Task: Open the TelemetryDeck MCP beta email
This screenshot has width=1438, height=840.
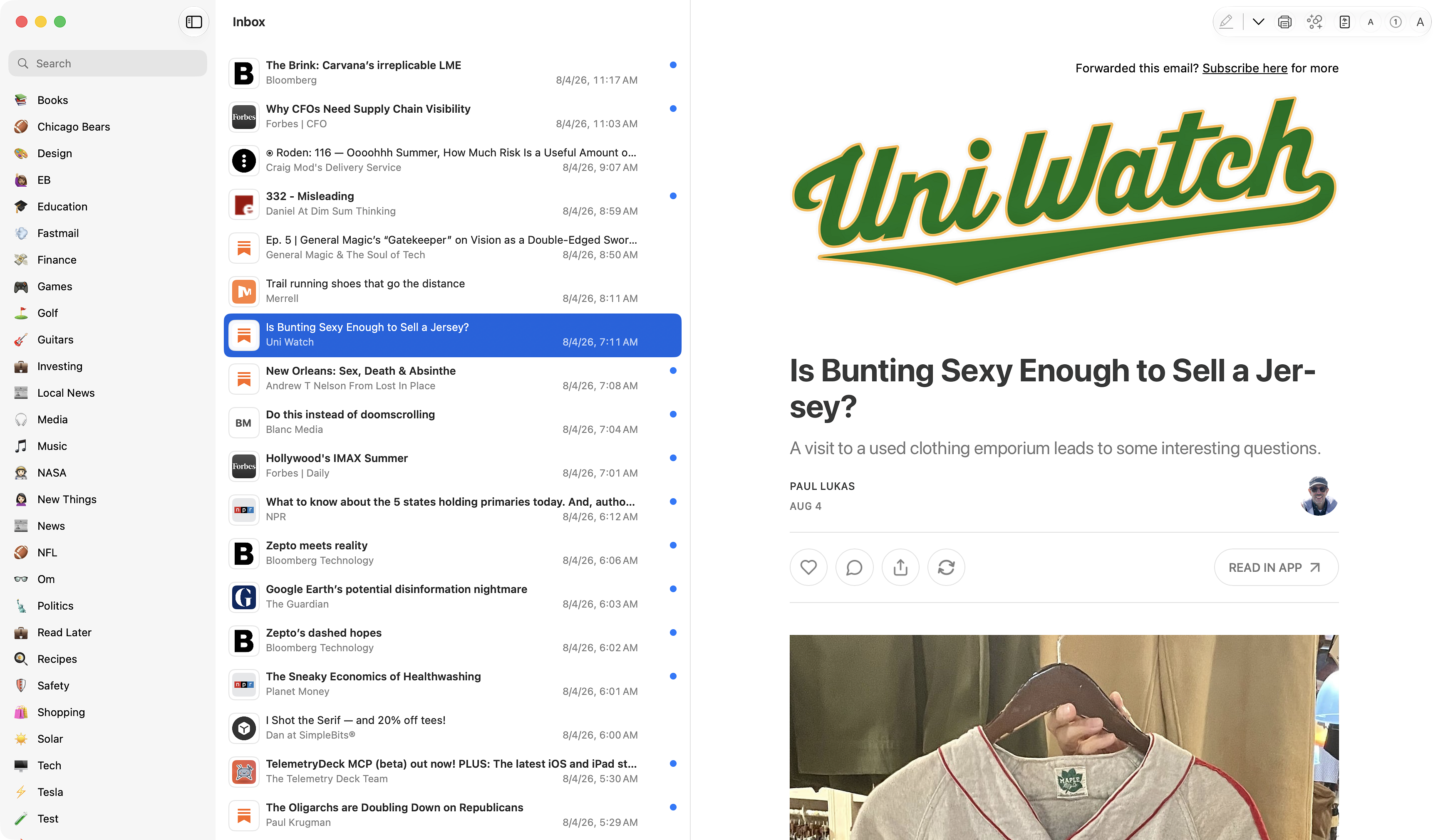Action: coord(453,771)
